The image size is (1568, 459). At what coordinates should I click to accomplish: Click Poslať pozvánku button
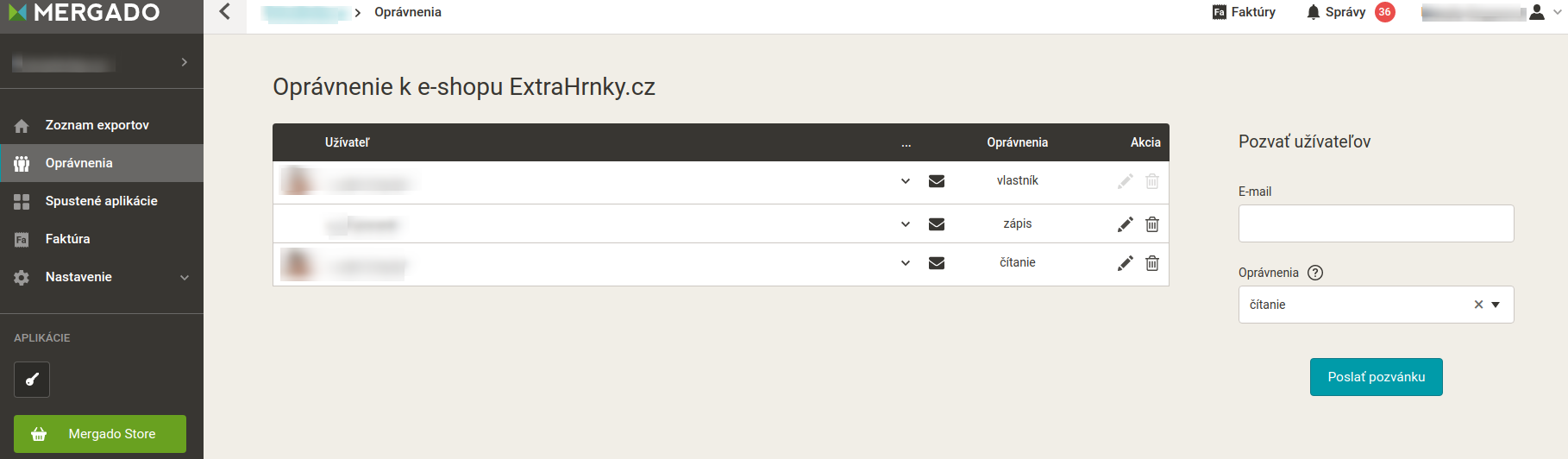point(1376,377)
